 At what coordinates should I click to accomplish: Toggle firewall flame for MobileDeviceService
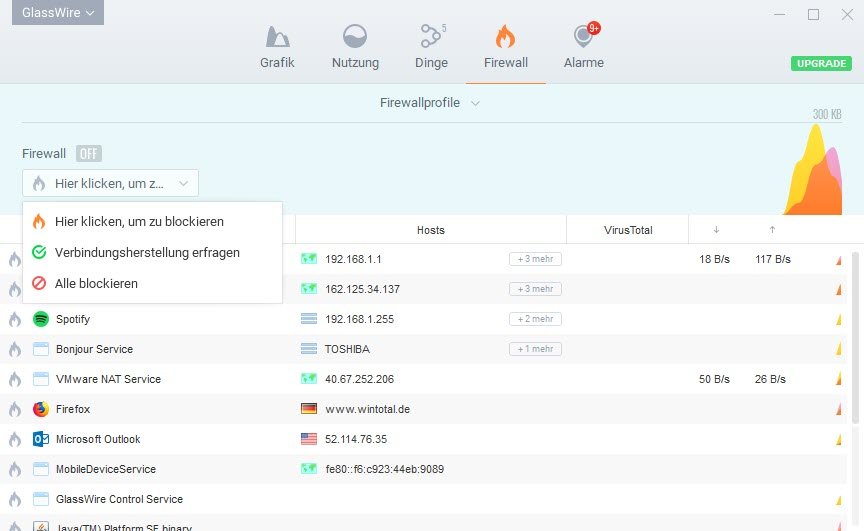pos(15,469)
